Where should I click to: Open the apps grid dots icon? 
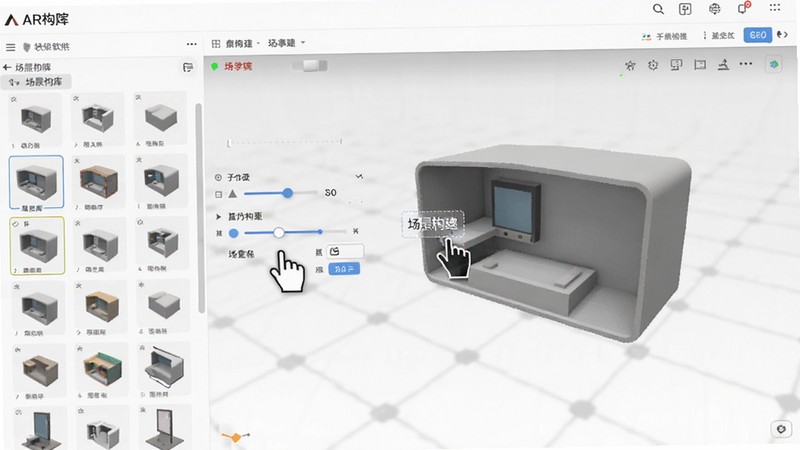(774, 8)
